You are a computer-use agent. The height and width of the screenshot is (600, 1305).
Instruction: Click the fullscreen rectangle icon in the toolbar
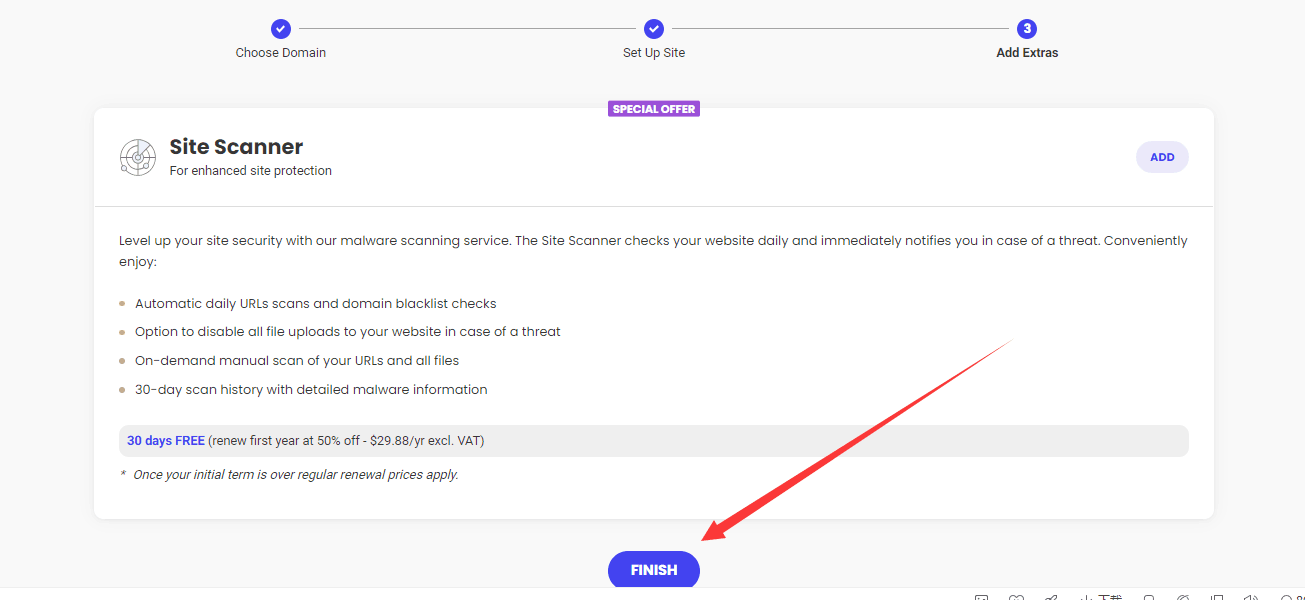click(x=1216, y=596)
